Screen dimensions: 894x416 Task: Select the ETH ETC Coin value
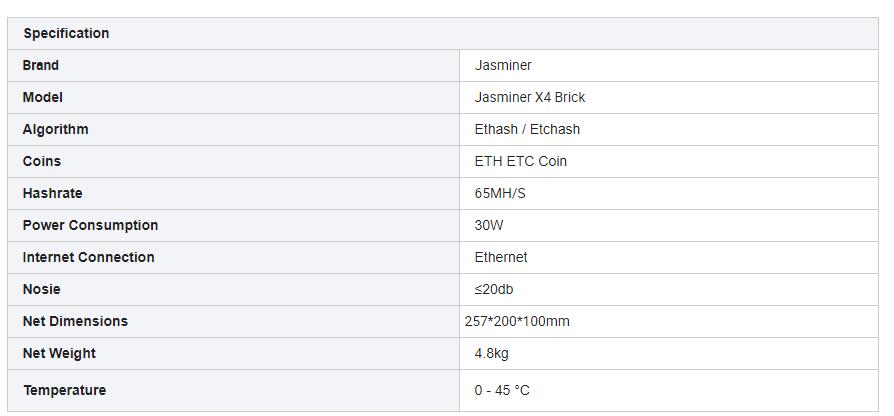point(521,161)
